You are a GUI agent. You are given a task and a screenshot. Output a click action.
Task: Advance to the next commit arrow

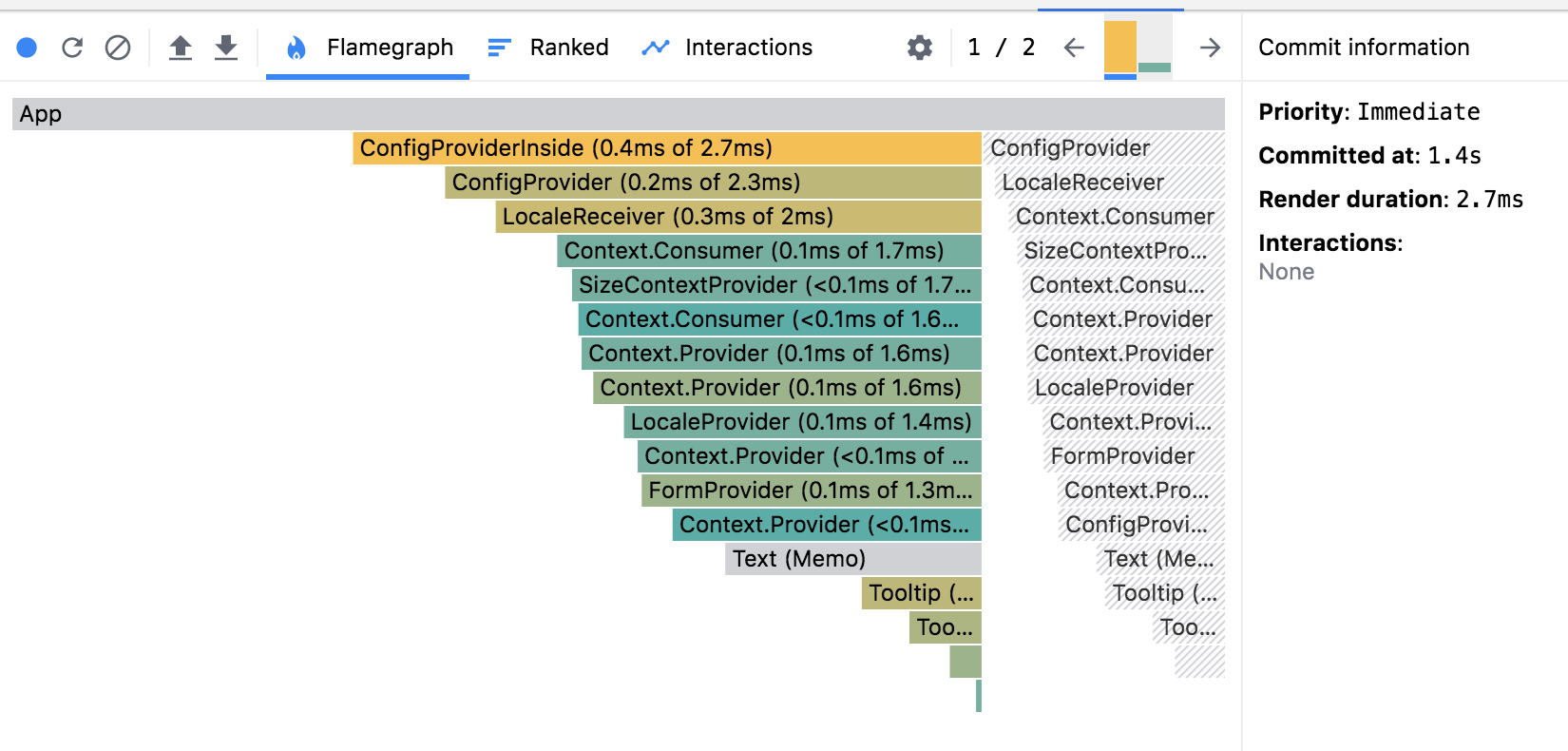click(x=1209, y=47)
